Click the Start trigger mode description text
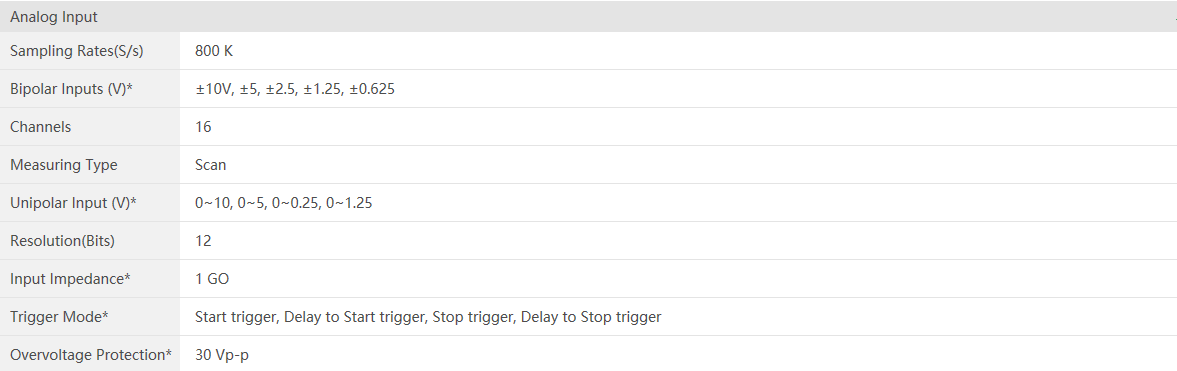Viewport: 1177px width, 371px height. coord(428,317)
